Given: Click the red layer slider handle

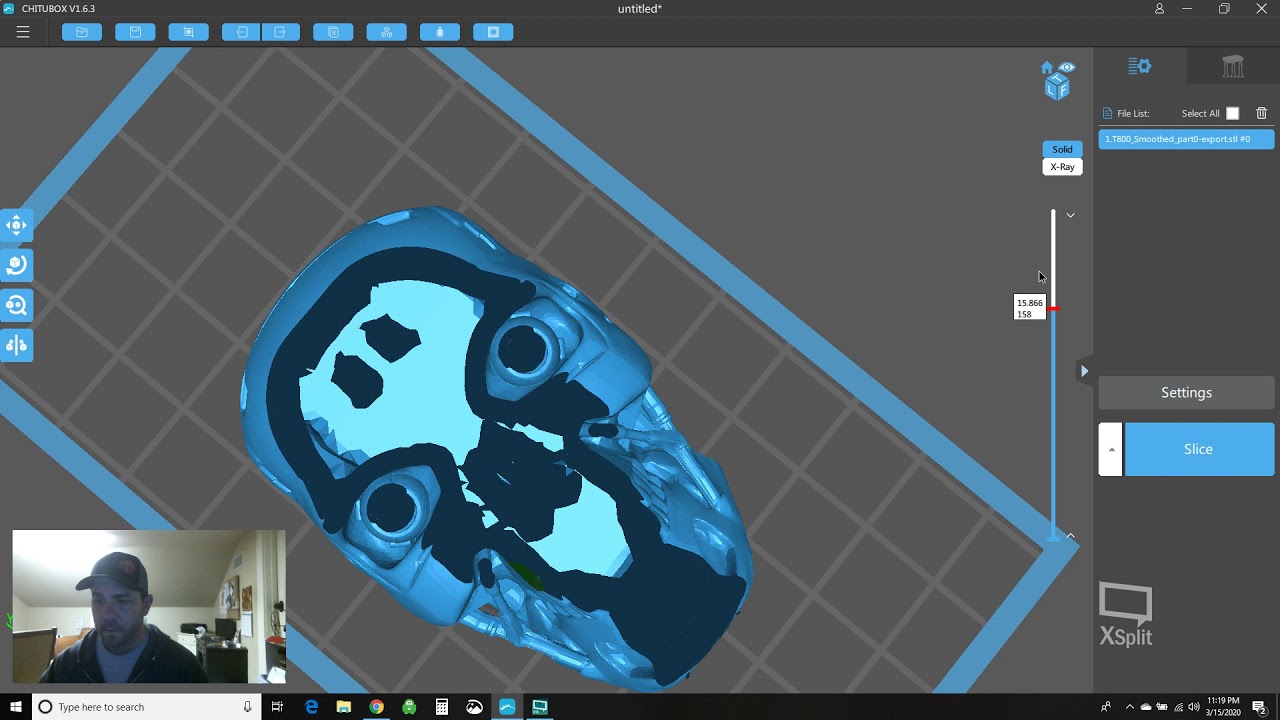Looking at the screenshot, I should (1053, 309).
